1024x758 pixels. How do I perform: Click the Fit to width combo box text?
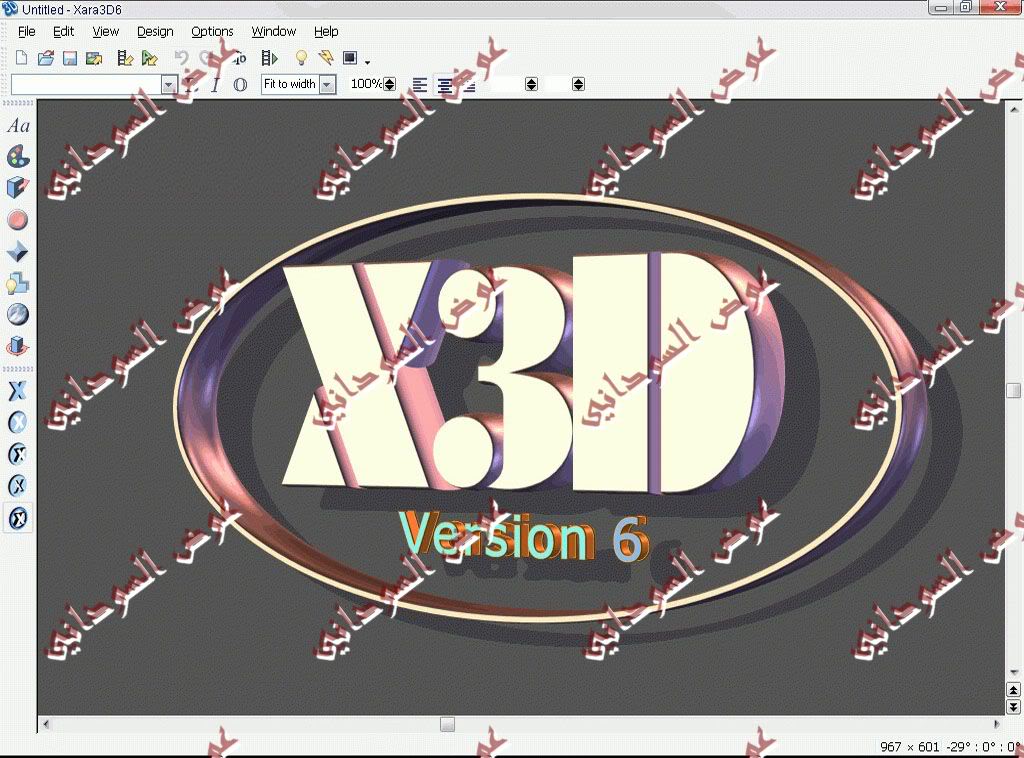point(289,84)
